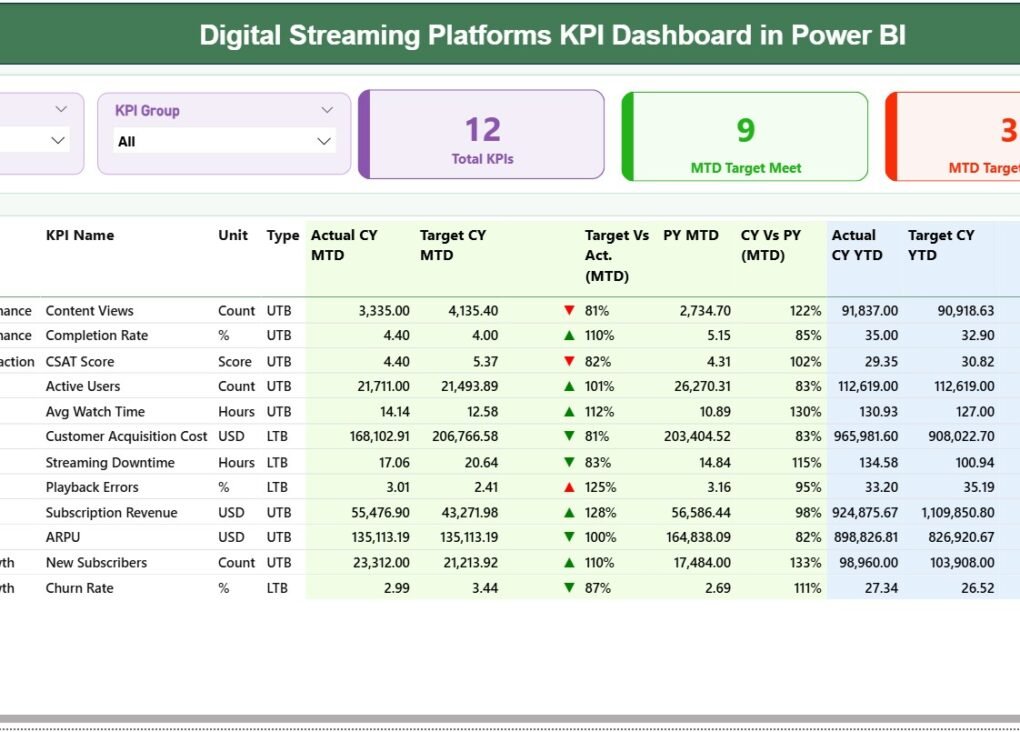Sort by the Actual CY MTD column header

click(344, 245)
